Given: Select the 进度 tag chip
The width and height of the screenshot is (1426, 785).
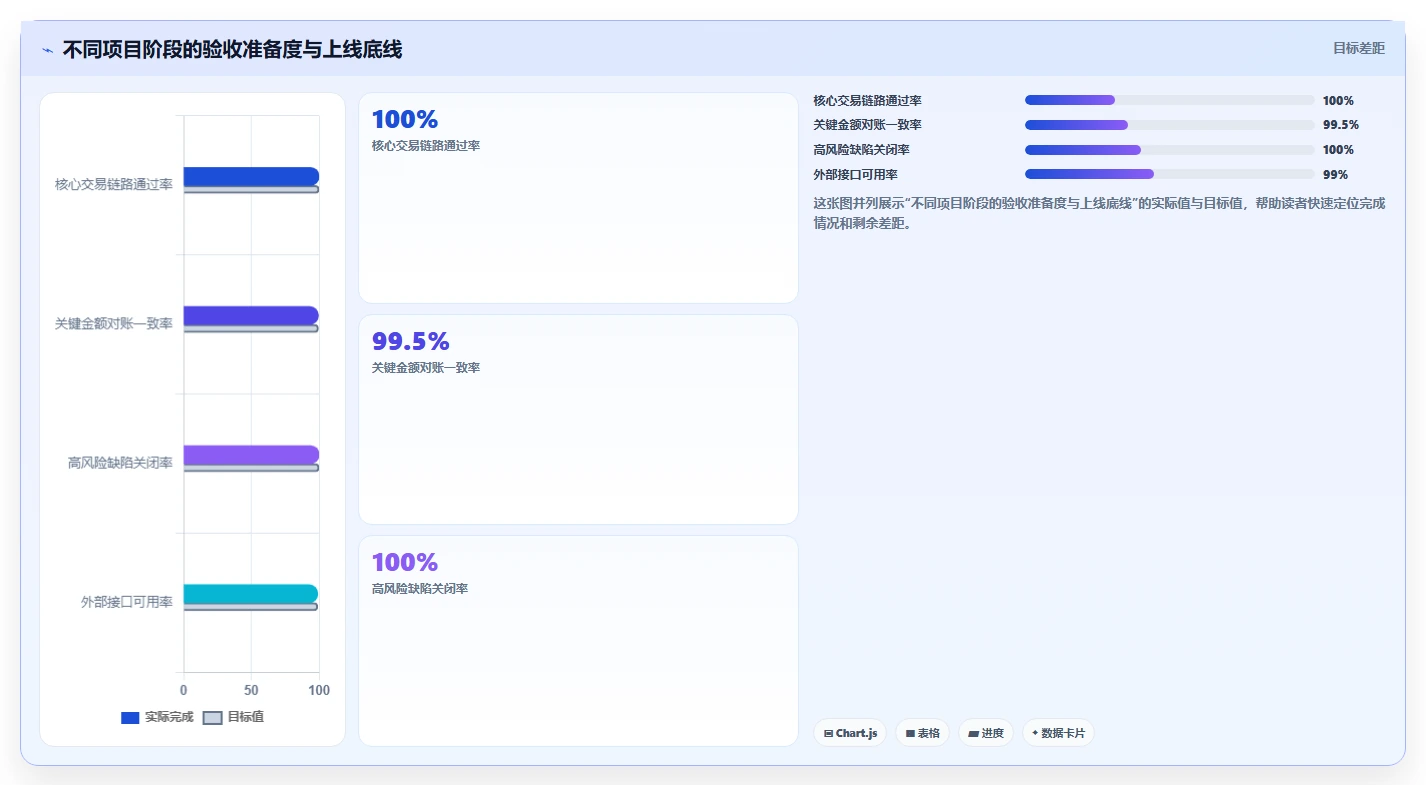Looking at the screenshot, I should pos(986,733).
